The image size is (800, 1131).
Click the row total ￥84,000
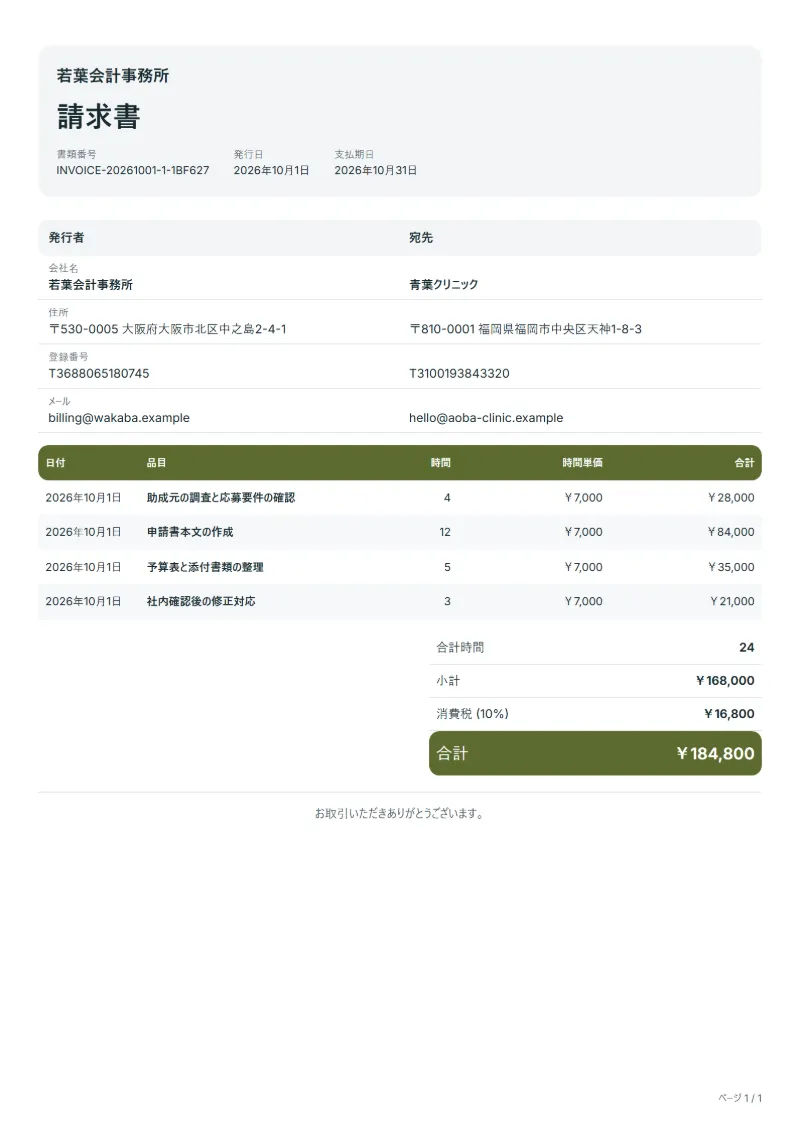point(731,532)
